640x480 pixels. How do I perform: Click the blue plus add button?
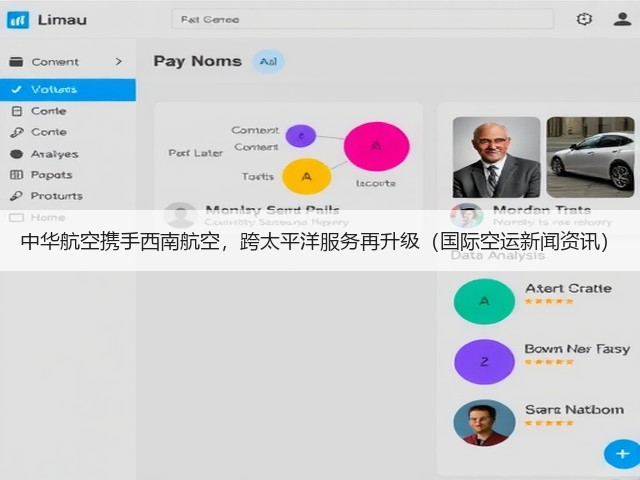pyautogui.click(x=622, y=454)
